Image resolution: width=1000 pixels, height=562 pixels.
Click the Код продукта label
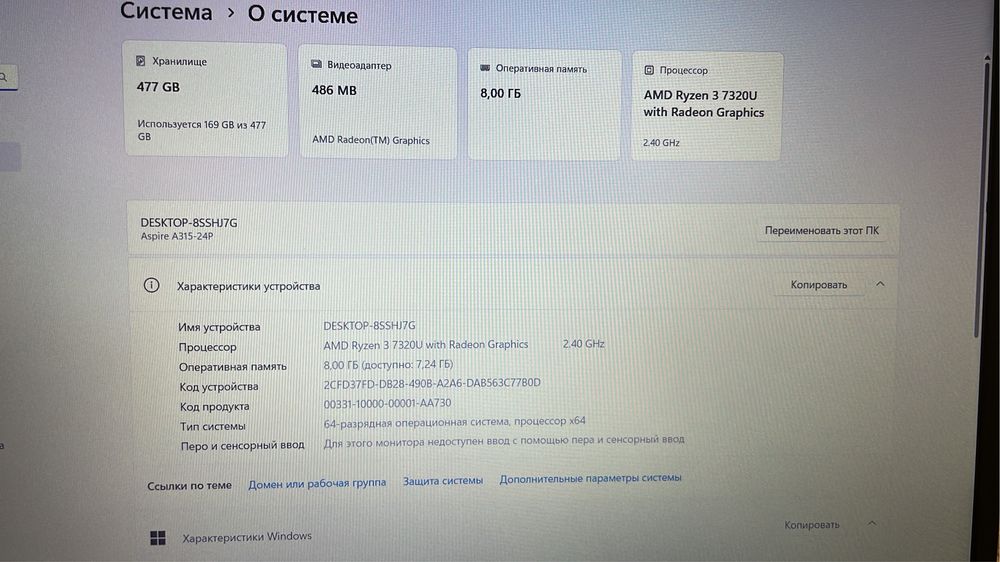214,406
